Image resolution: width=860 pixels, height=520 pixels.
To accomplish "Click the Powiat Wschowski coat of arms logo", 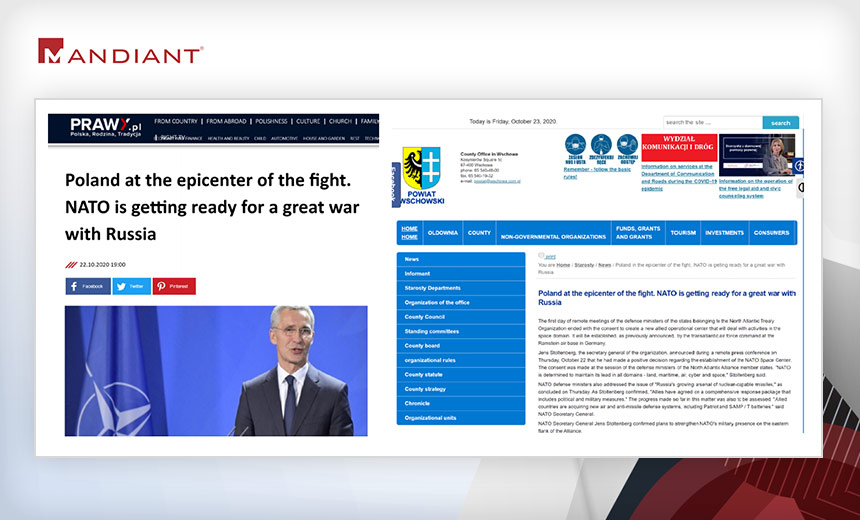I will pos(422,176).
